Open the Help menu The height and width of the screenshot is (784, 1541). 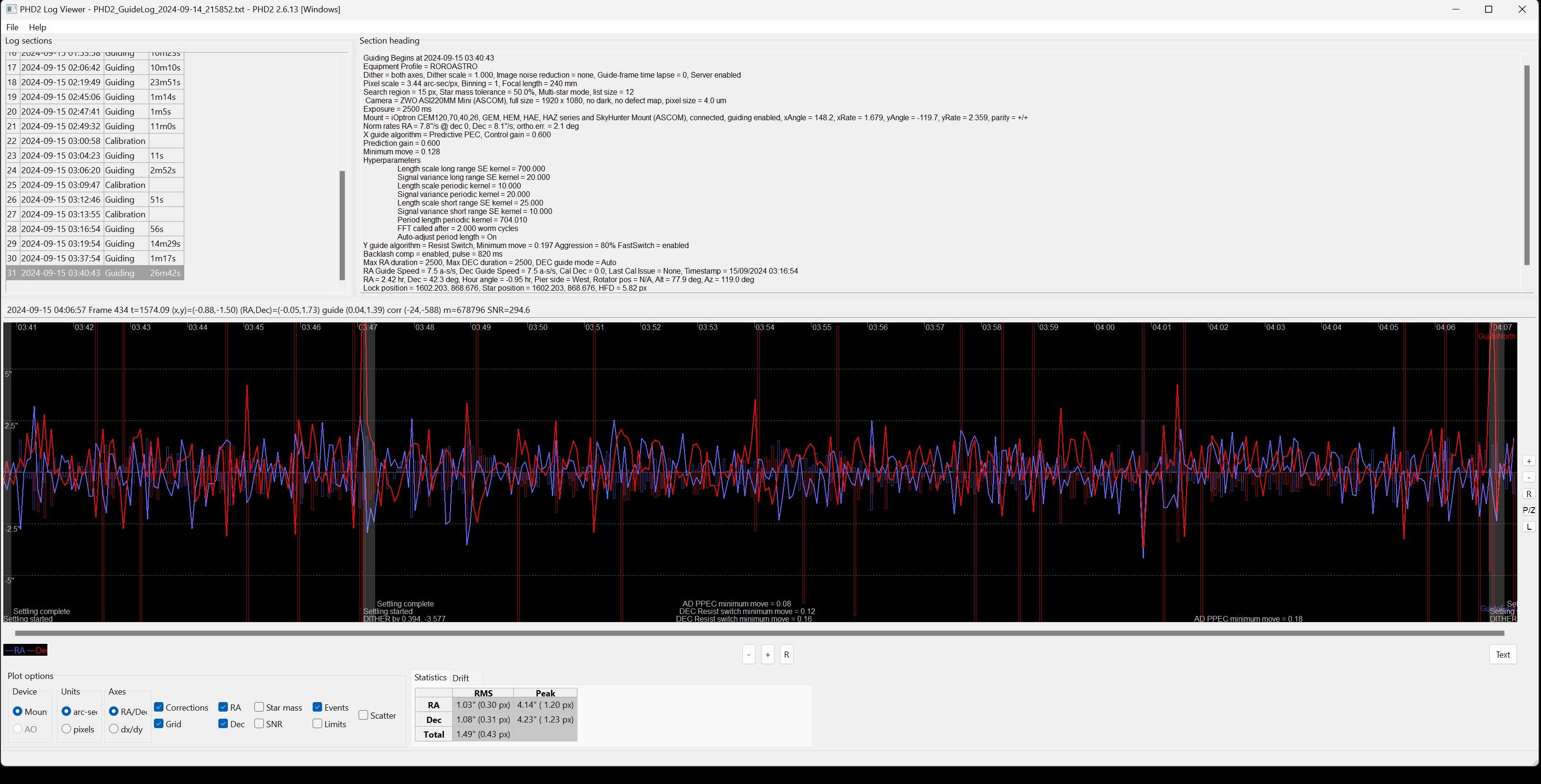tap(37, 27)
